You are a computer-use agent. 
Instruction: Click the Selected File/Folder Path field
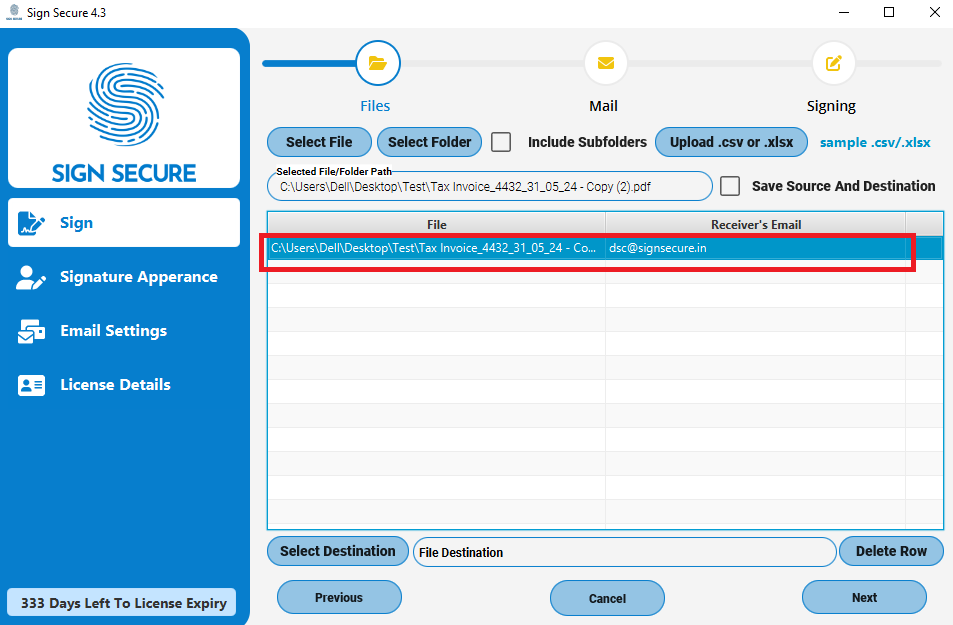489,187
